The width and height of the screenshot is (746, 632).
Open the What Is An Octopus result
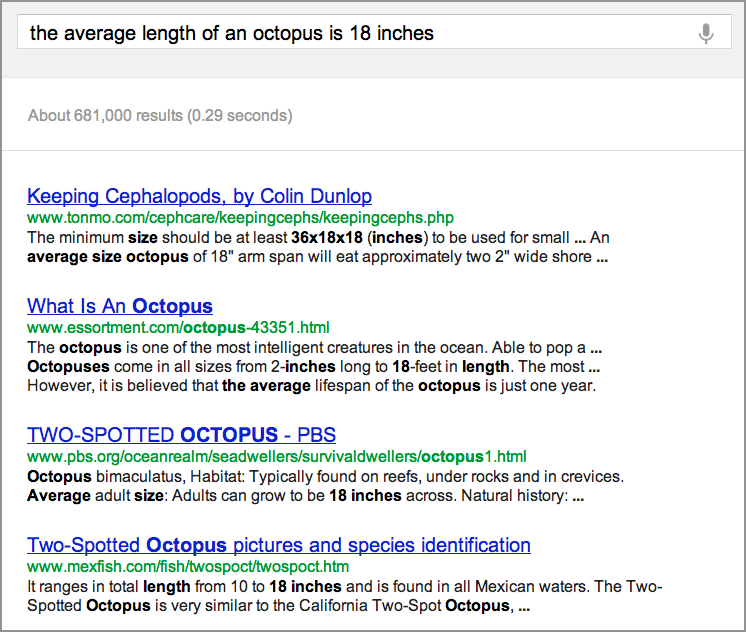pos(120,306)
